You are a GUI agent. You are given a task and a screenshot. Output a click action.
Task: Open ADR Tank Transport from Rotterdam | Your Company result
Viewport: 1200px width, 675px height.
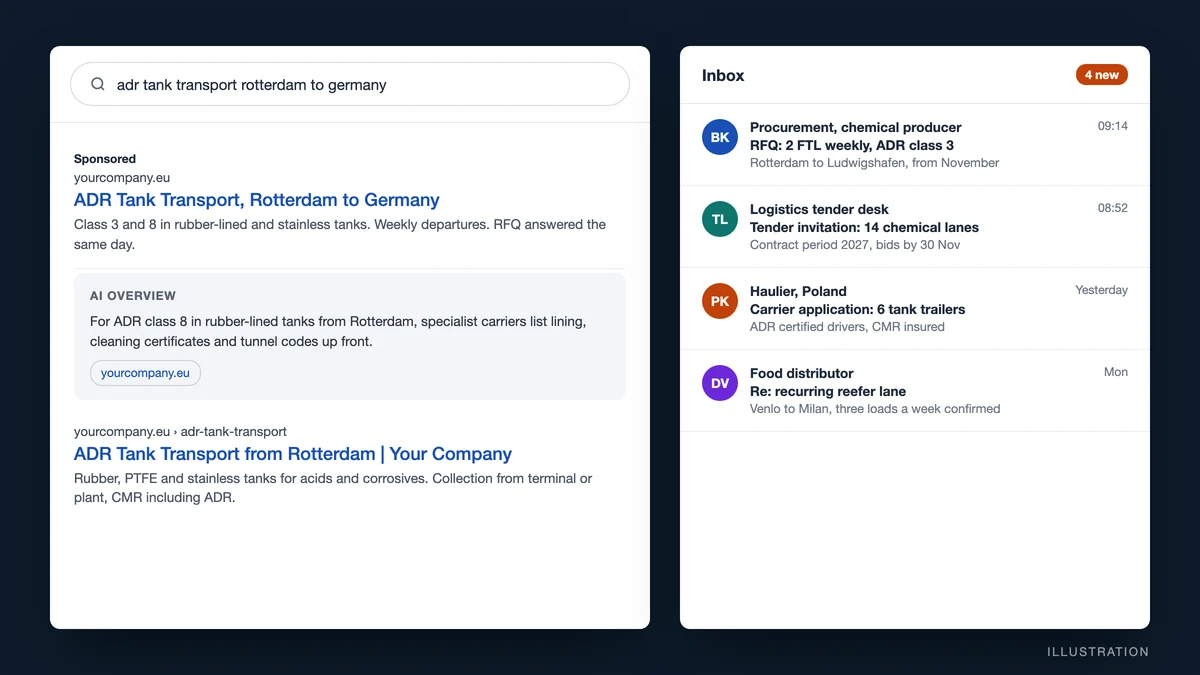click(293, 454)
